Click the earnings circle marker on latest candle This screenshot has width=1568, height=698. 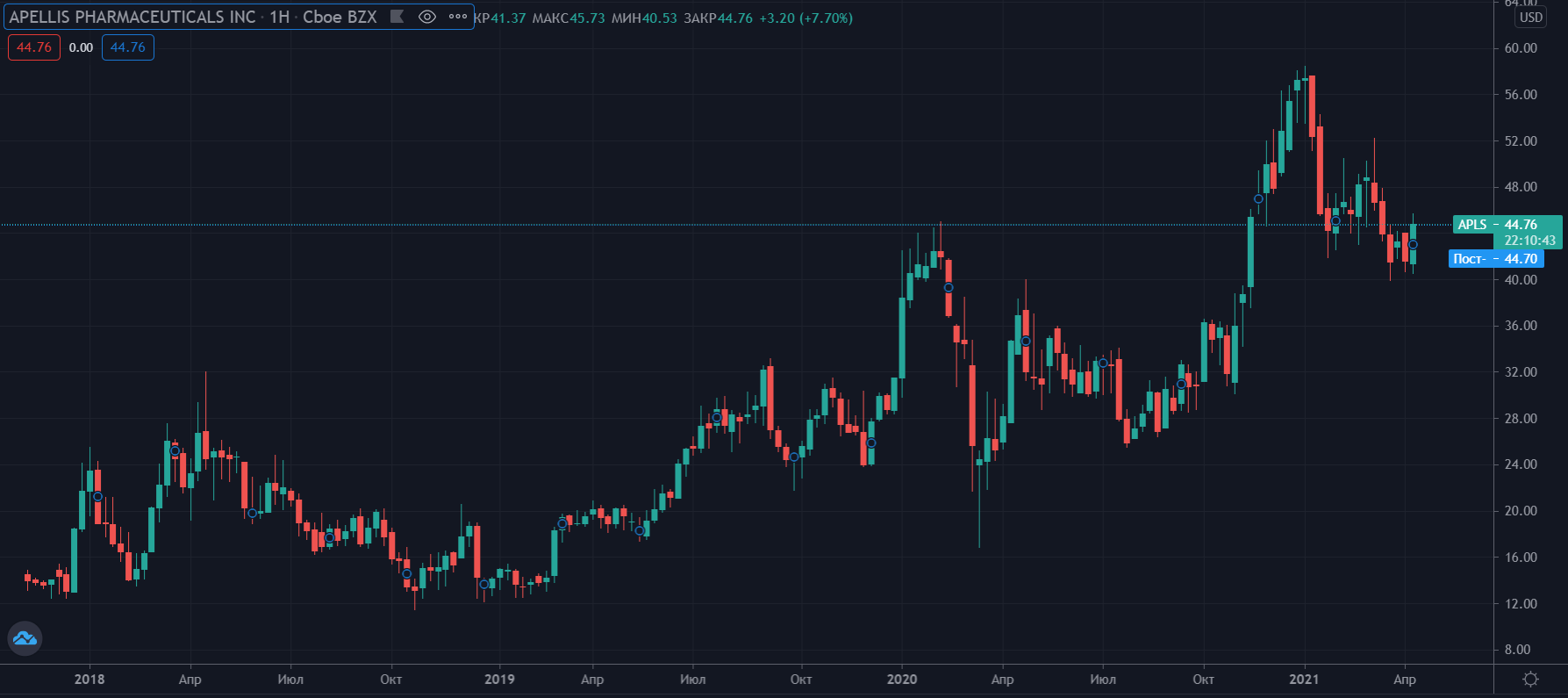coord(1413,245)
